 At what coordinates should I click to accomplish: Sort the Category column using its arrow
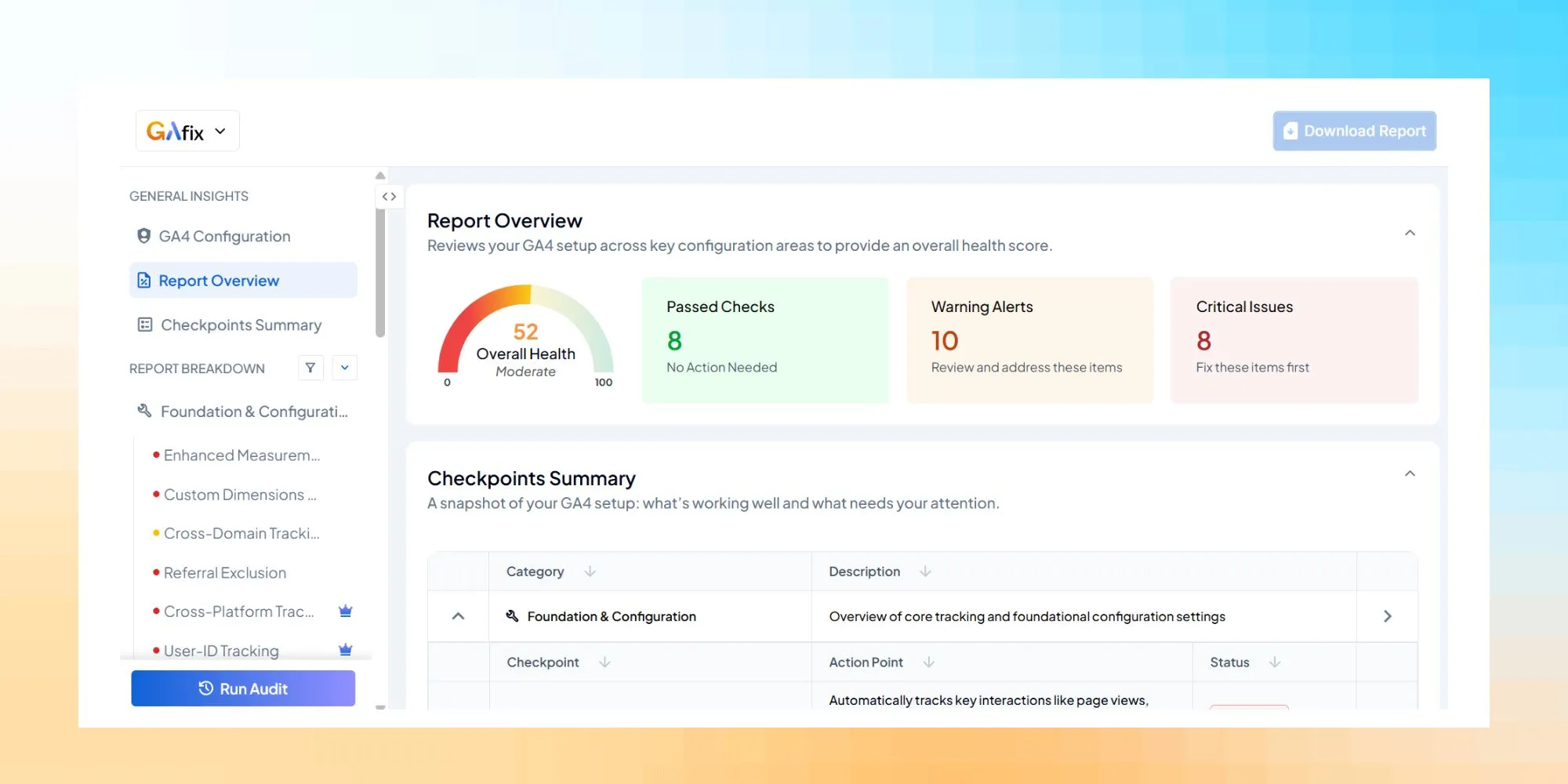tap(589, 572)
